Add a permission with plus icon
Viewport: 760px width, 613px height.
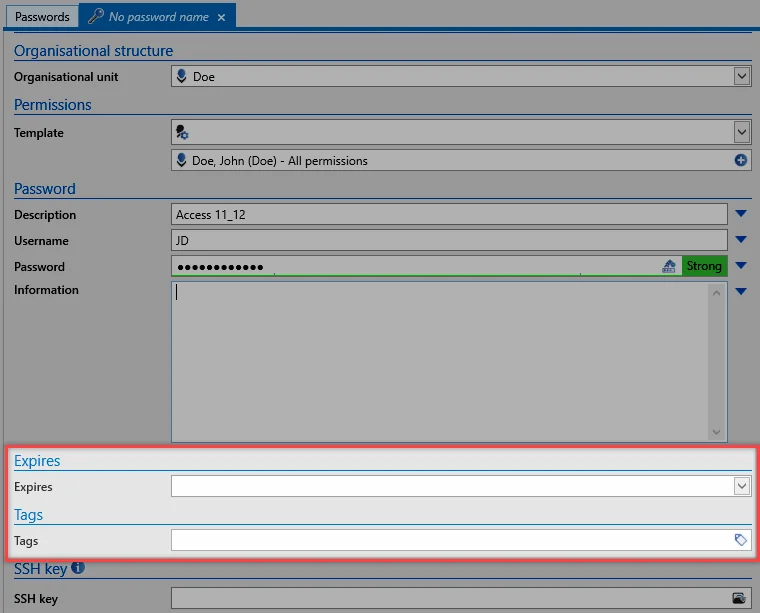[740, 160]
